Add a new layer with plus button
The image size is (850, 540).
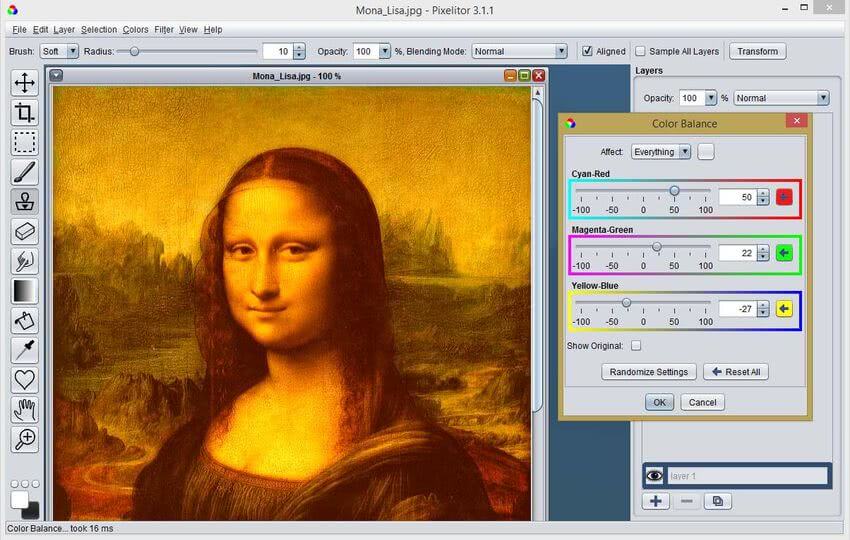[655, 501]
